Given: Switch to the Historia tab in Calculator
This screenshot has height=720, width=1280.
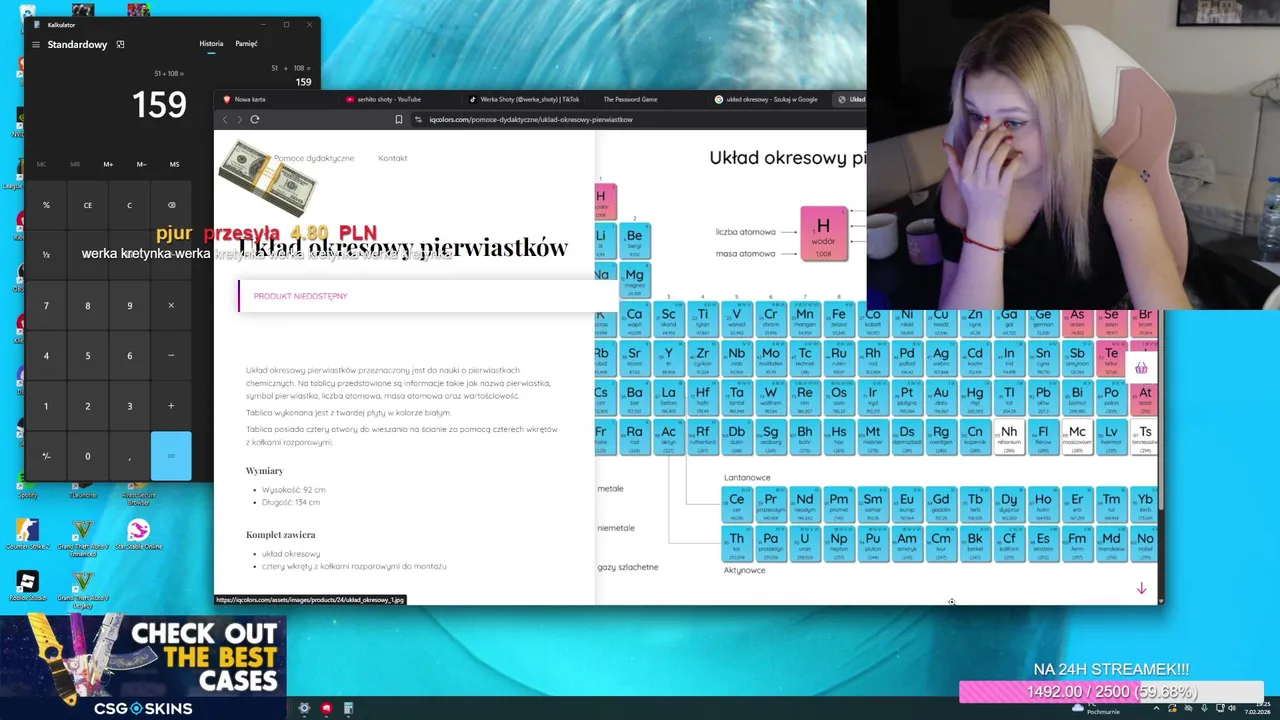Looking at the screenshot, I should [211, 44].
